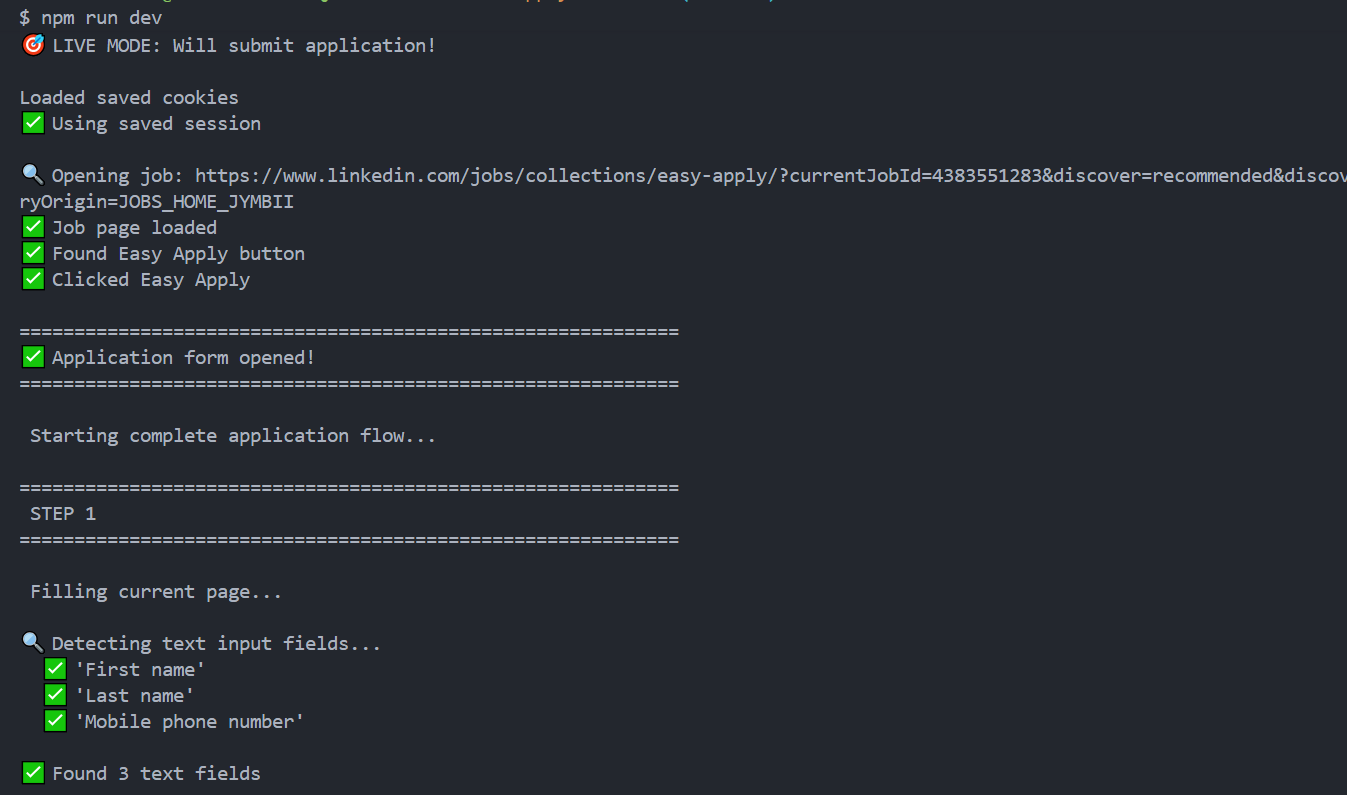
Task: Click the 'npm run dev' command text
Action: 101,19
